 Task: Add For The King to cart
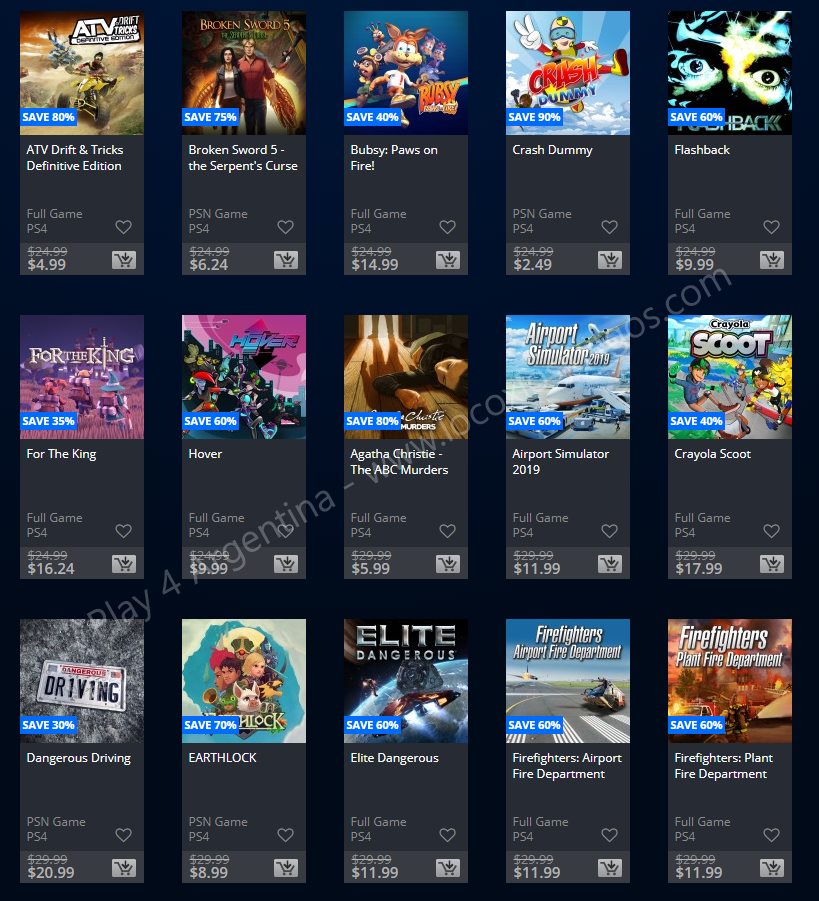124,564
